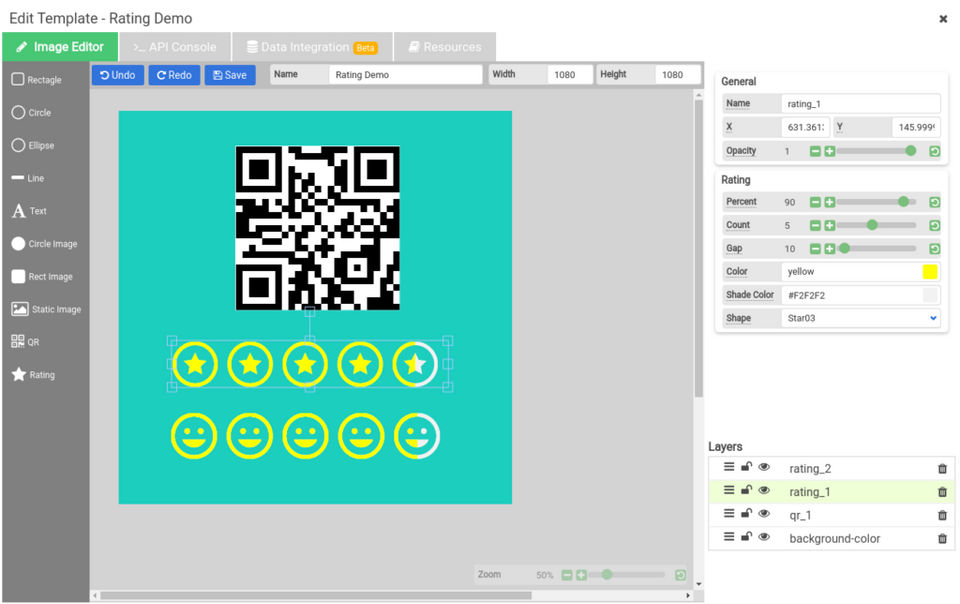This screenshot has height=604, width=960.
Task: Select the Ellipse shape tool
Action: (33, 146)
